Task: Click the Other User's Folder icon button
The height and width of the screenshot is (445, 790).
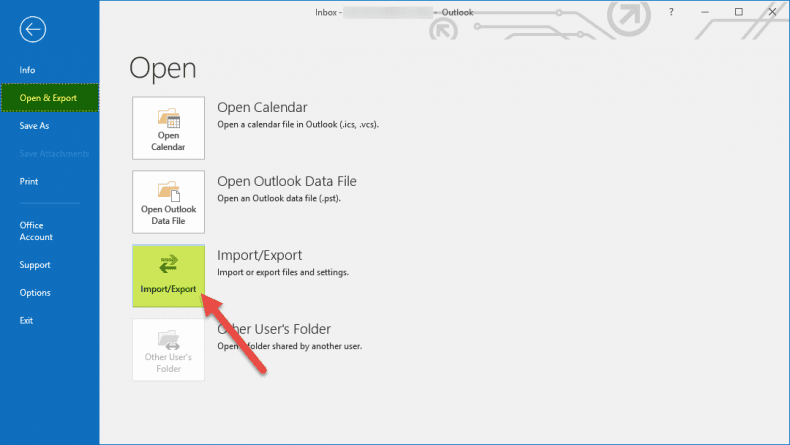Action: click(x=169, y=350)
